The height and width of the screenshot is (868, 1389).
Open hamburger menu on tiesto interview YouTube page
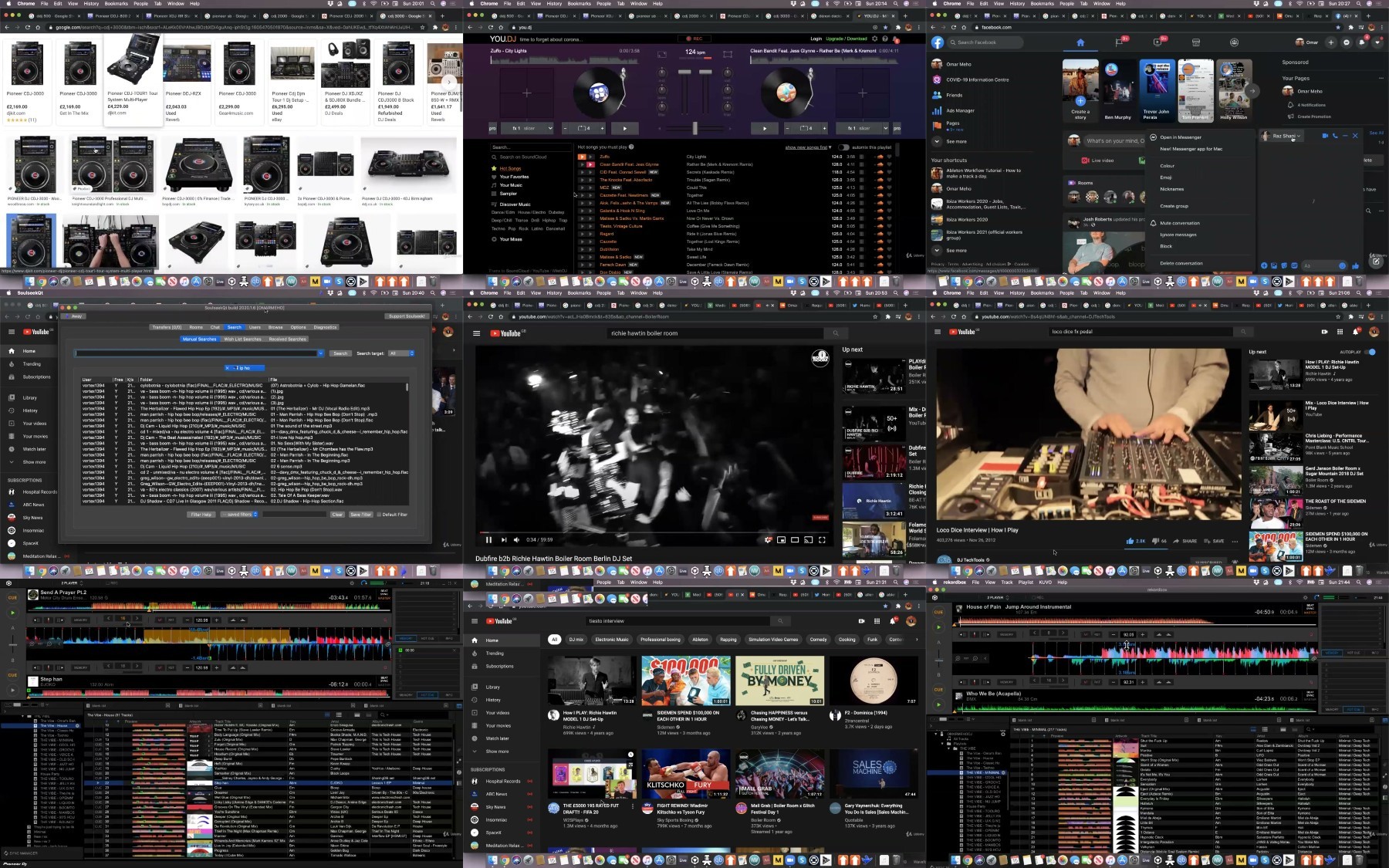point(475,621)
